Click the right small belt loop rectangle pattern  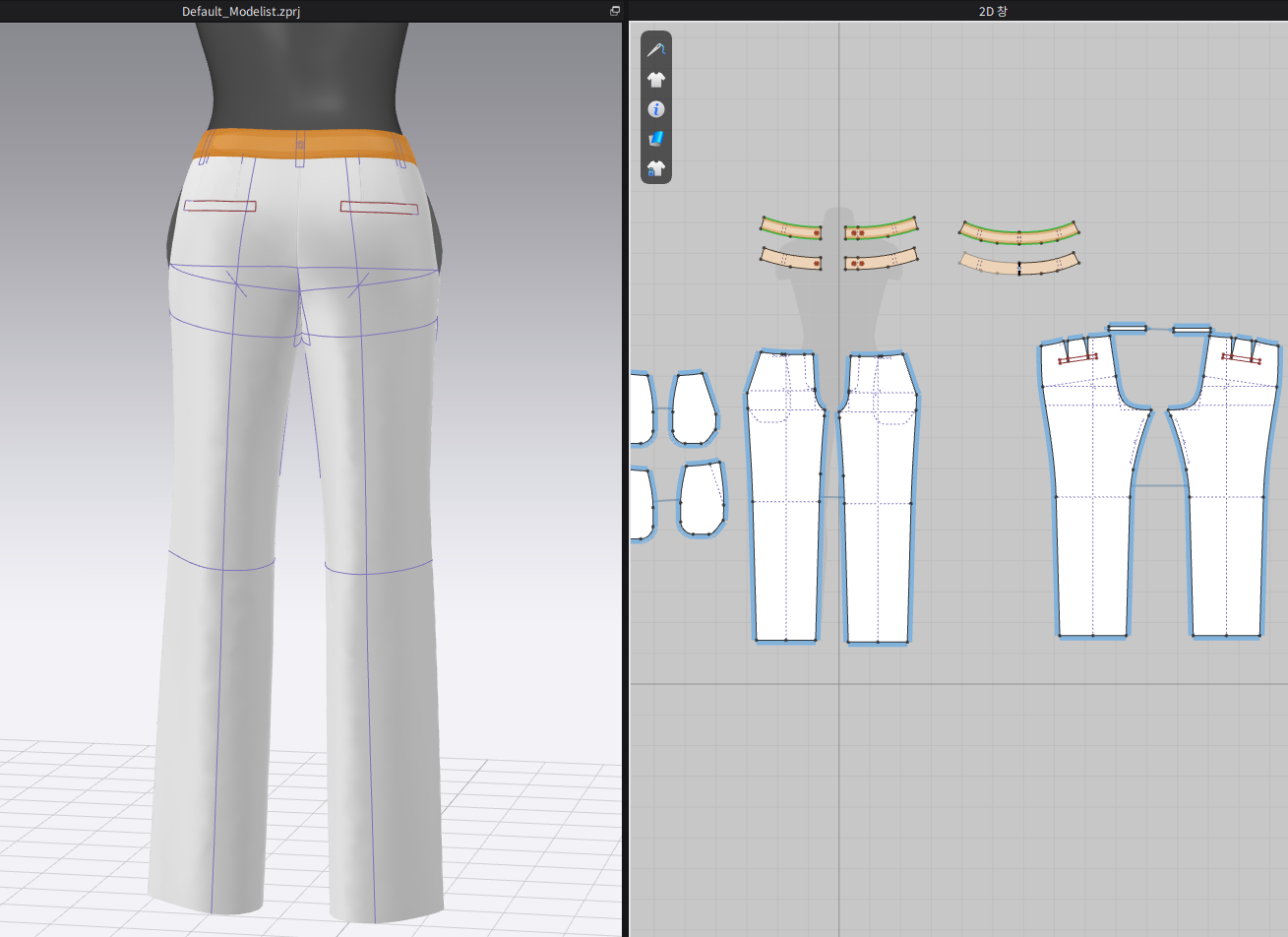(1192, 329)
